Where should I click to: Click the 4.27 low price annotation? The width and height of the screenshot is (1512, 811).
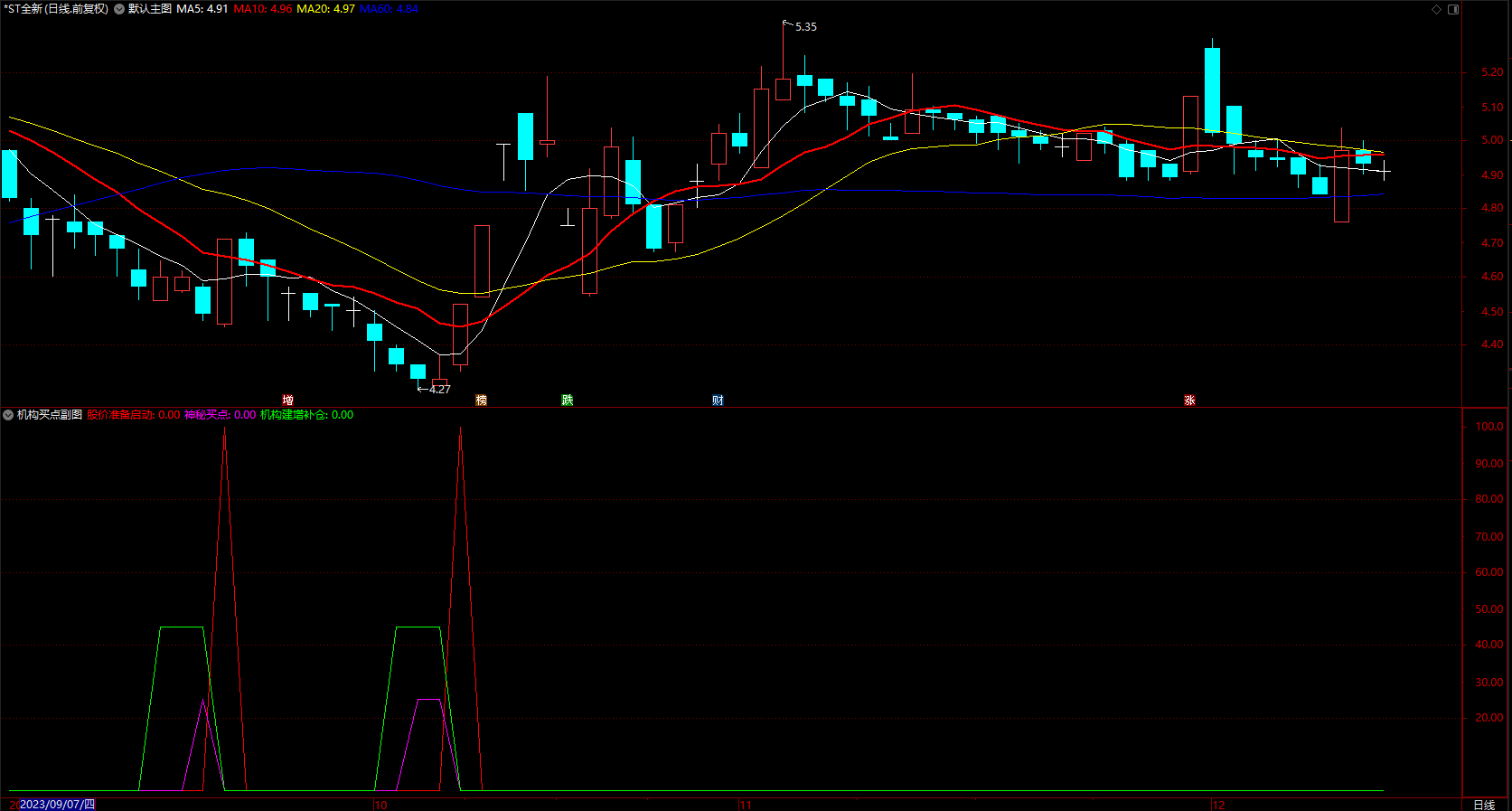click(x=439, y=390)
